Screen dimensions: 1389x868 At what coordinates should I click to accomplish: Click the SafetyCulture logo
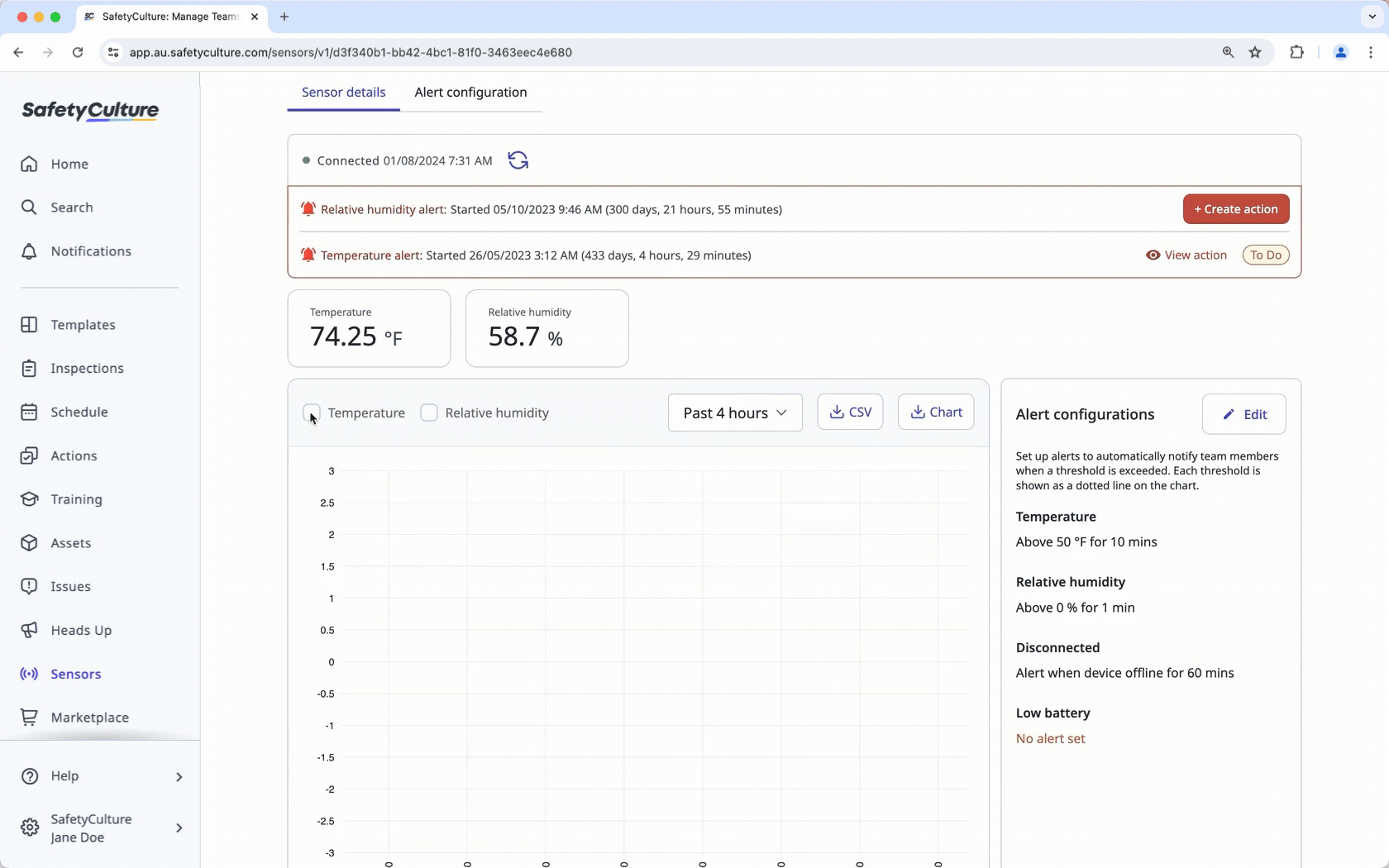pyautogui.click(x=90, y=111)
